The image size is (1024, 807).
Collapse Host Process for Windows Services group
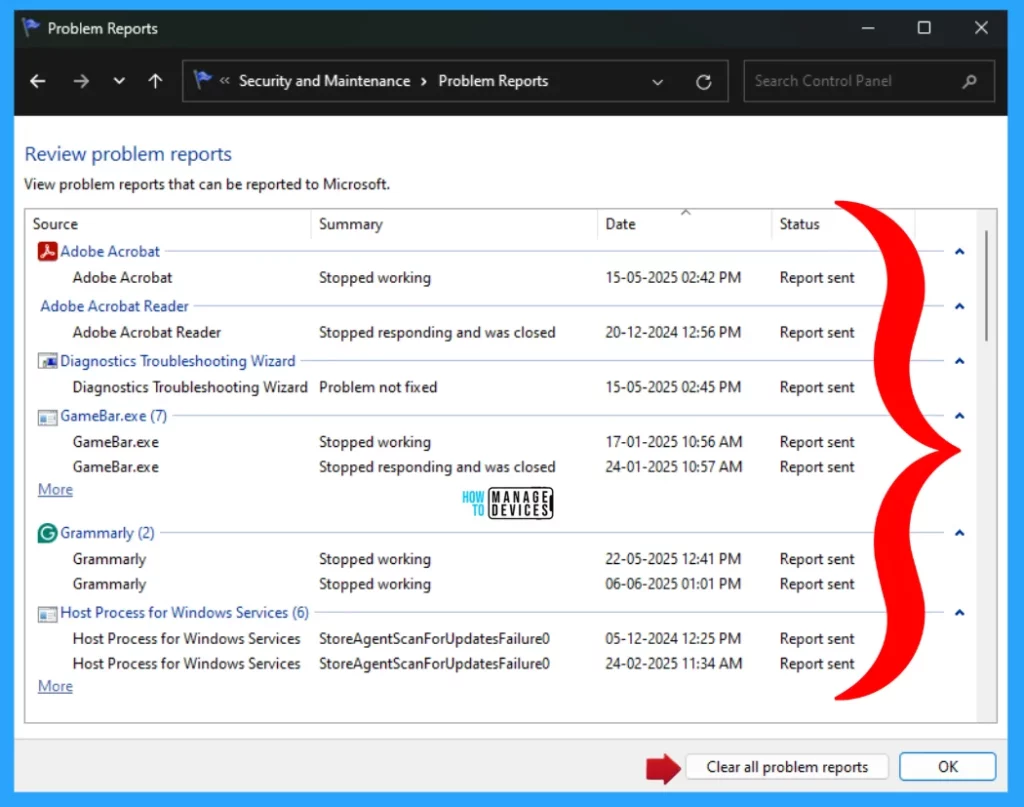(959, 612)
